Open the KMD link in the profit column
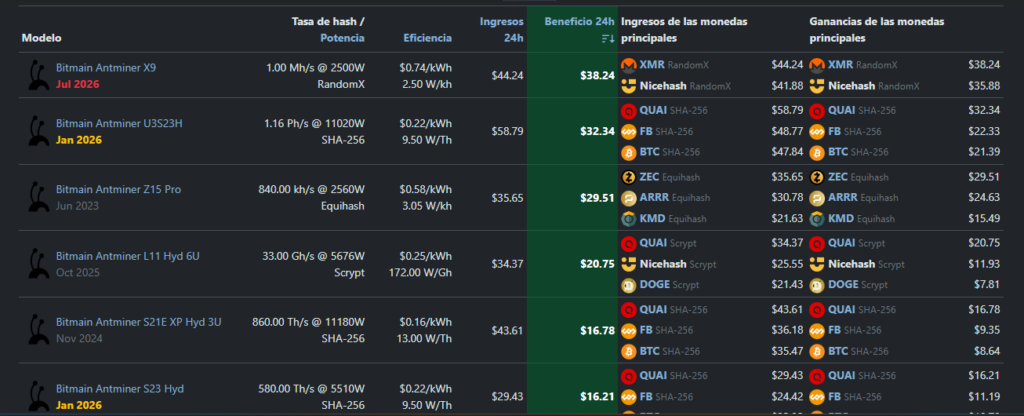1024x416 pixels. [x=840, y=219]
